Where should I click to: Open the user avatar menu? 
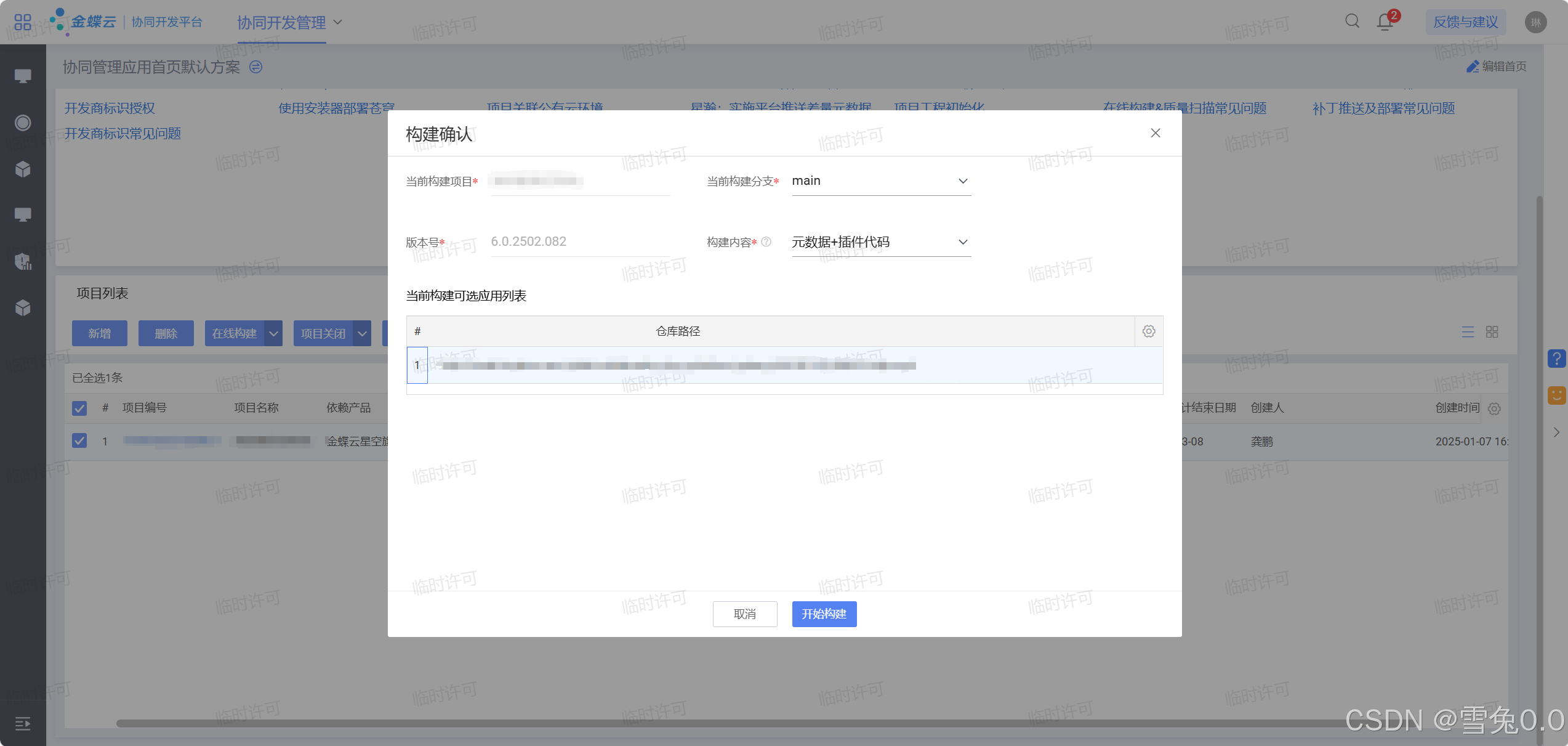tap(1535, 22)
